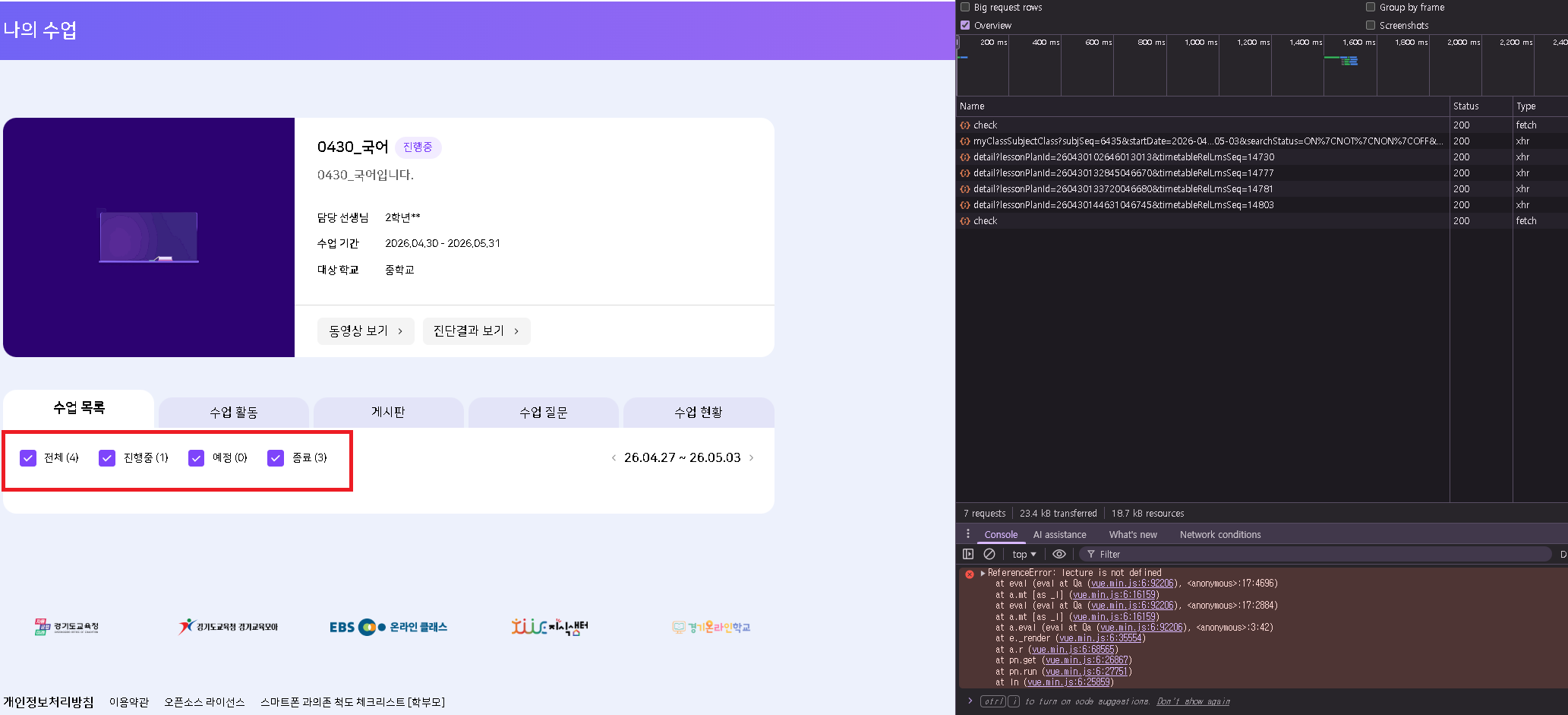Expand the ReferenceError stack trace triangle
Screen dimensions: 1568x715
[x=983, y=573]
